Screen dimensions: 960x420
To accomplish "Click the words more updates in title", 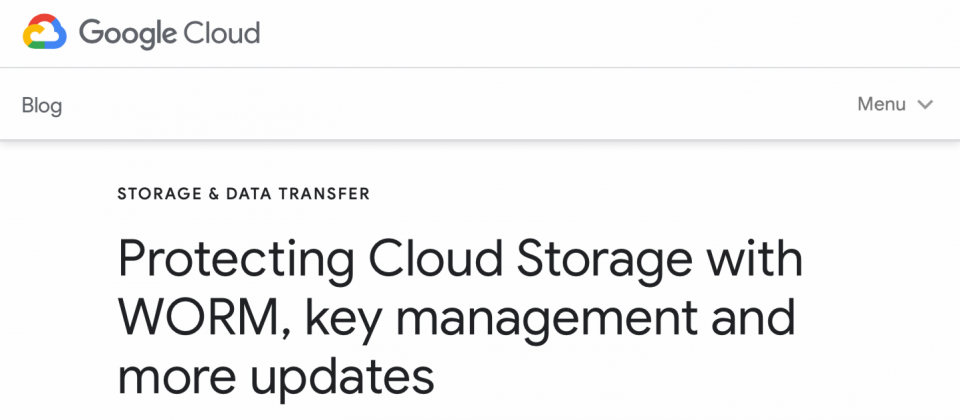I will [276, 376].
